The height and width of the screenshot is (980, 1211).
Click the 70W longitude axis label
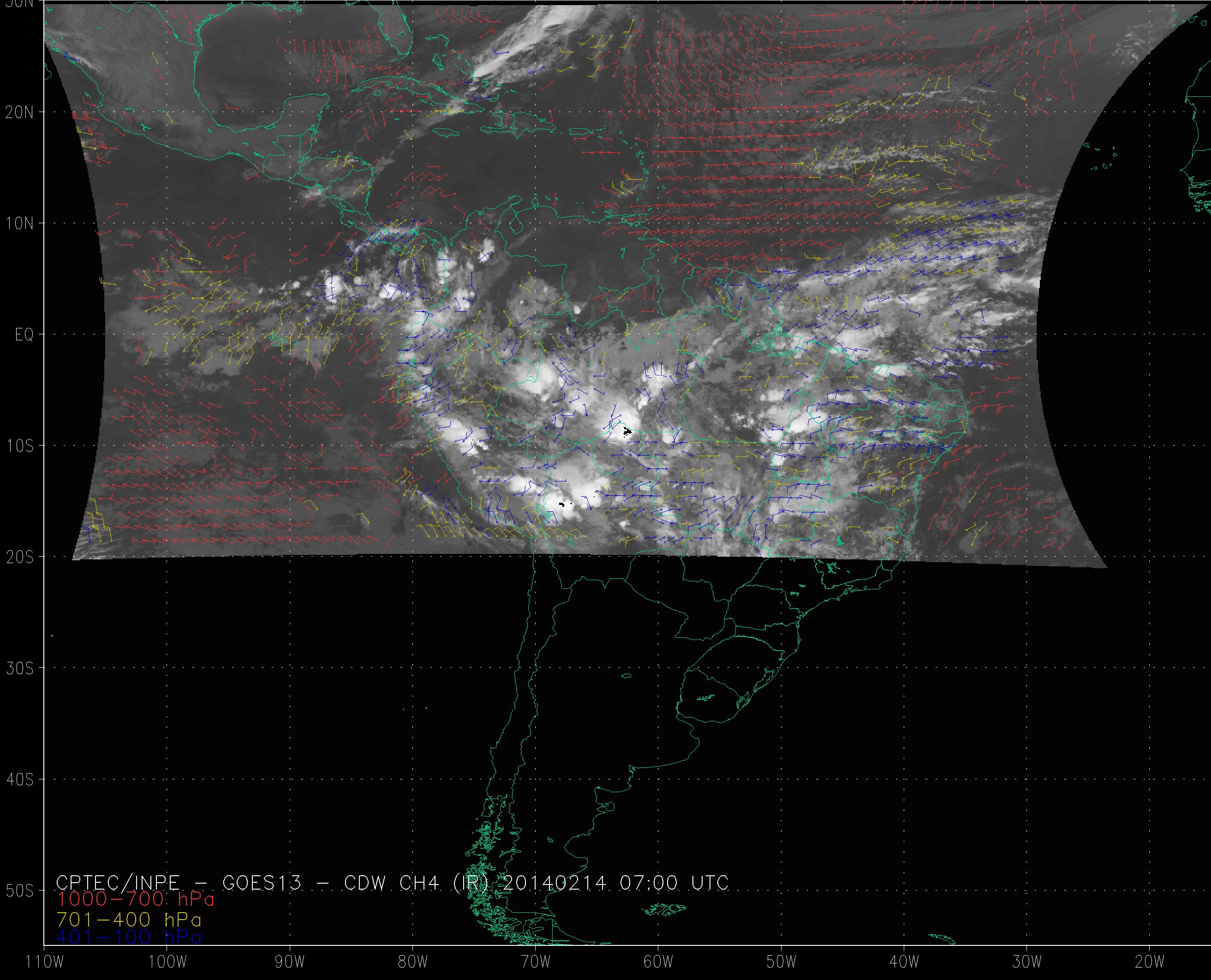point(535,962)
